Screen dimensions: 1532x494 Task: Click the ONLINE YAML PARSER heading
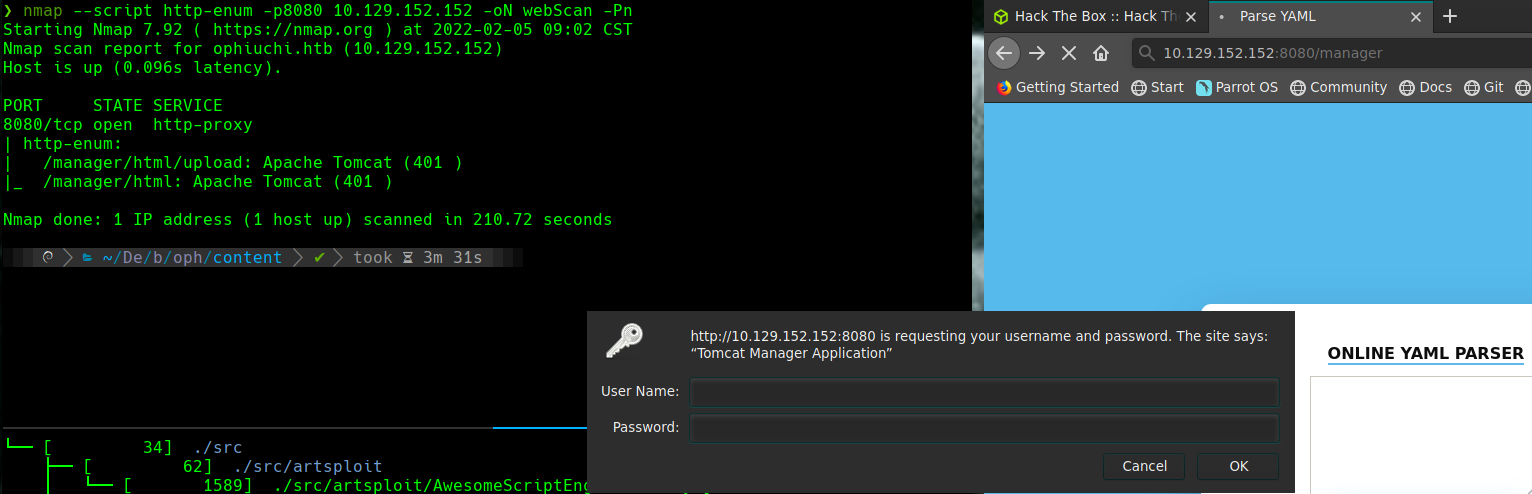[x=1425, y=353]
